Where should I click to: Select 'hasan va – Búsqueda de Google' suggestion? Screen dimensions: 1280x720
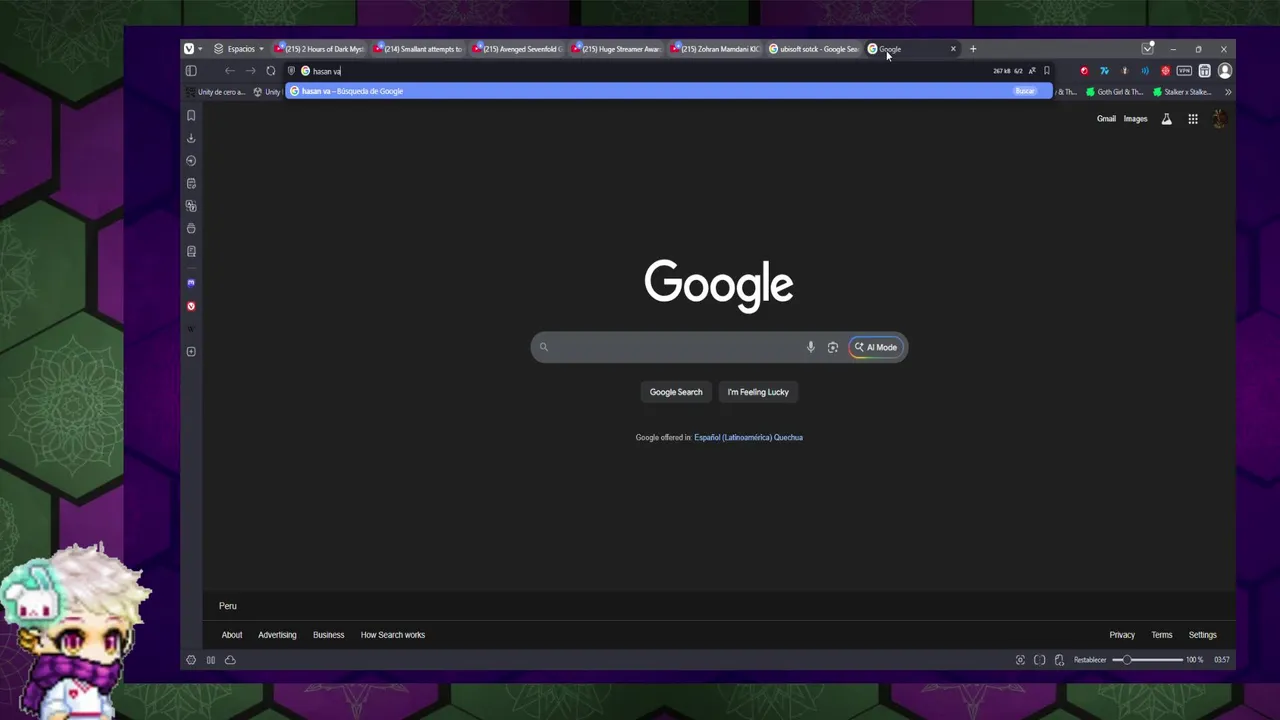[x=668, y=91]
